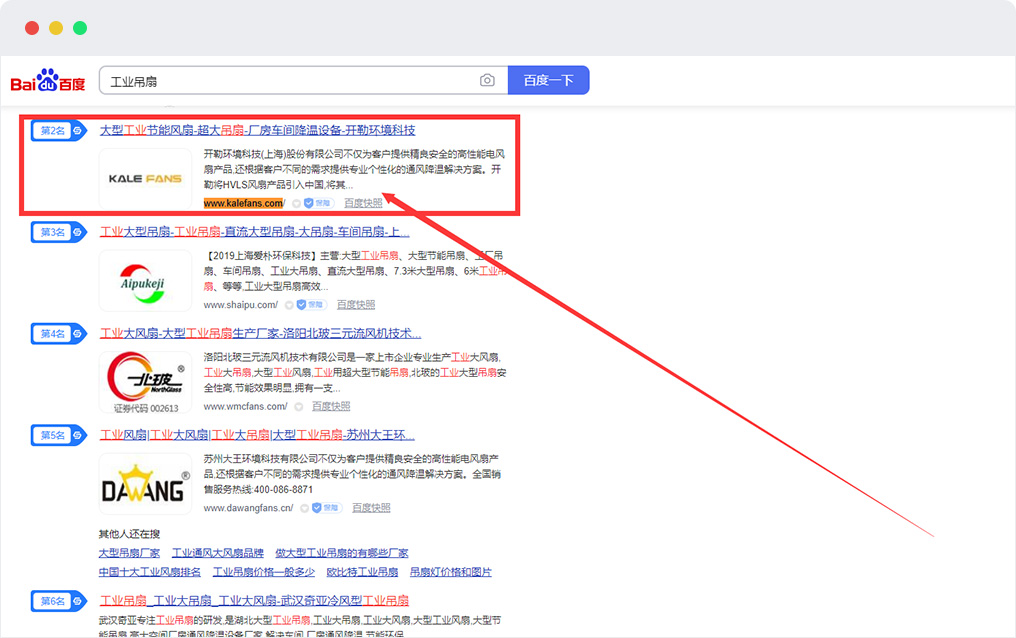The image size is (1016, 638).
Task: Open 百度快照 for dawangfans result
Action: (x=371, y=508)
